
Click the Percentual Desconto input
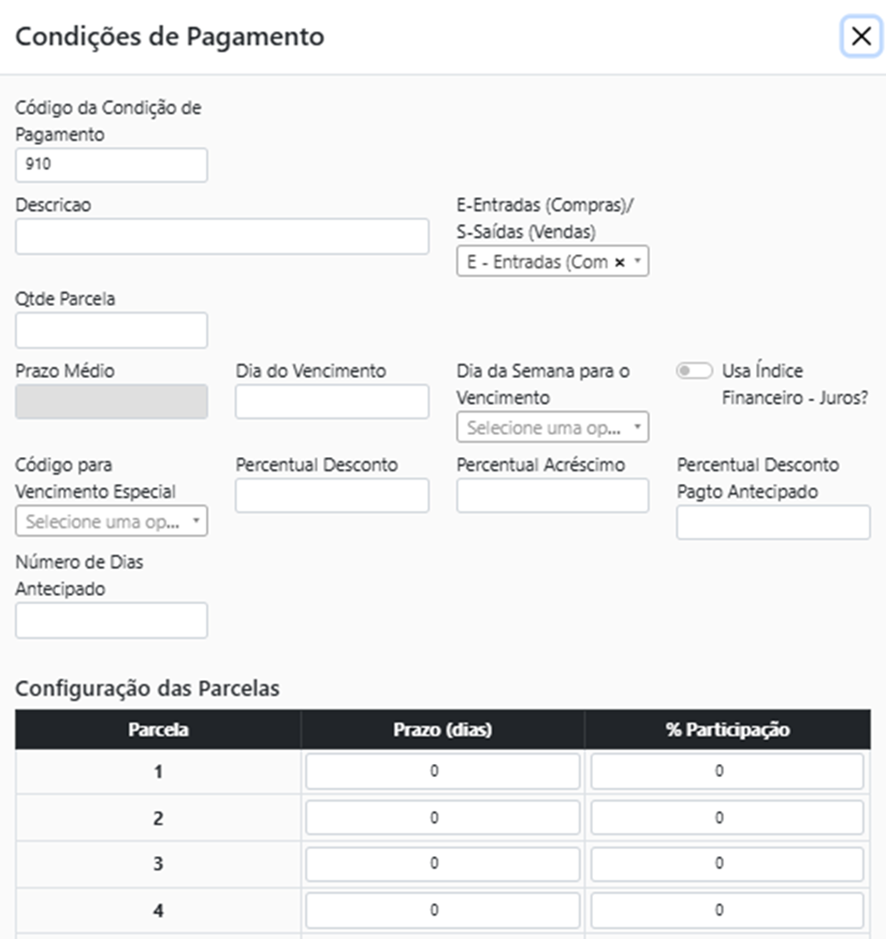(332, 495)
